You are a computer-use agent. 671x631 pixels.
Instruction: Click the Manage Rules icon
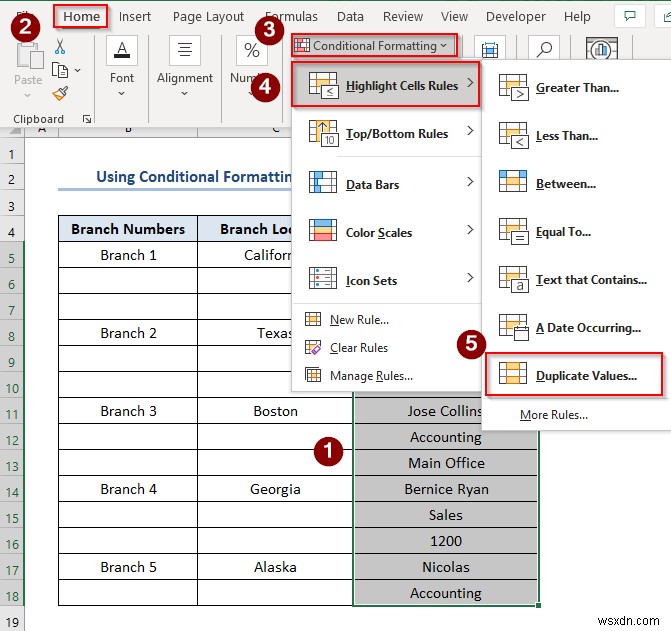point(313,375)
